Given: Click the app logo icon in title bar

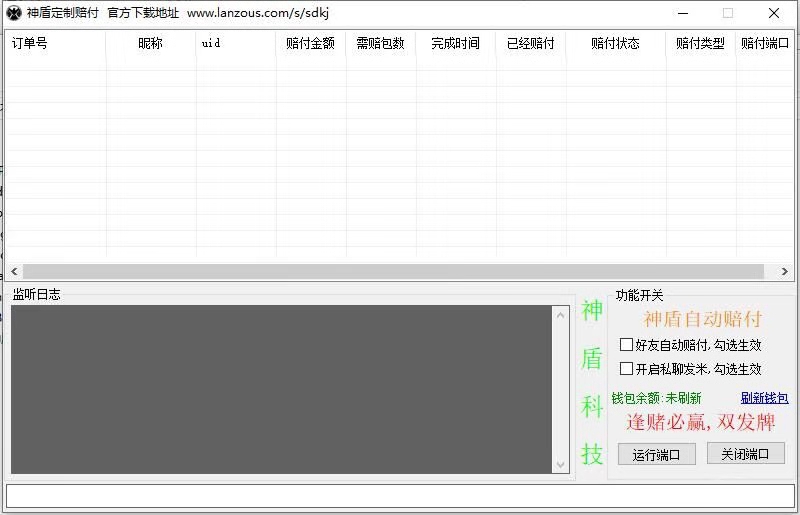Looking at the screenshot, I should (14, 13).
